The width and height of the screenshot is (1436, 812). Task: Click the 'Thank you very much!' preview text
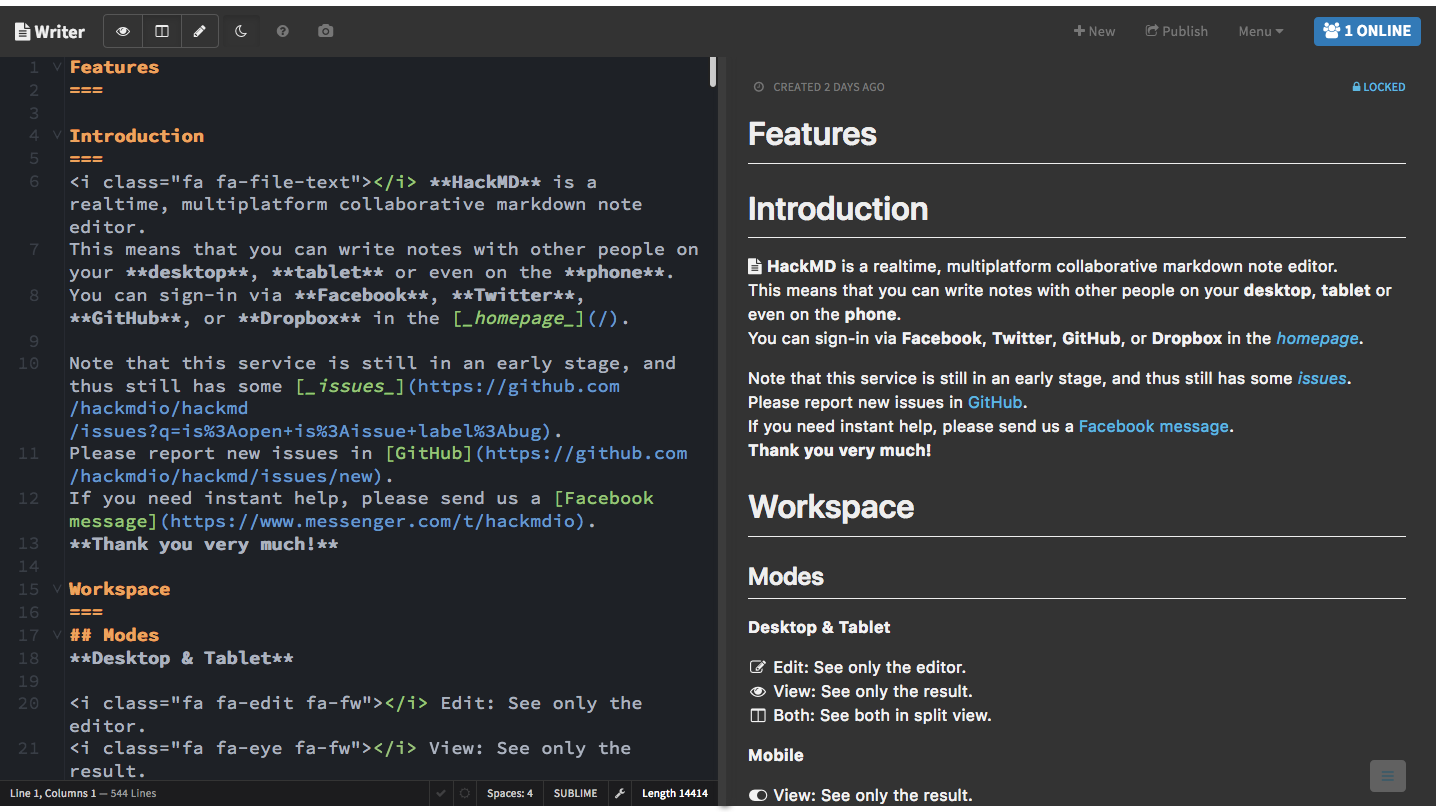839,450
